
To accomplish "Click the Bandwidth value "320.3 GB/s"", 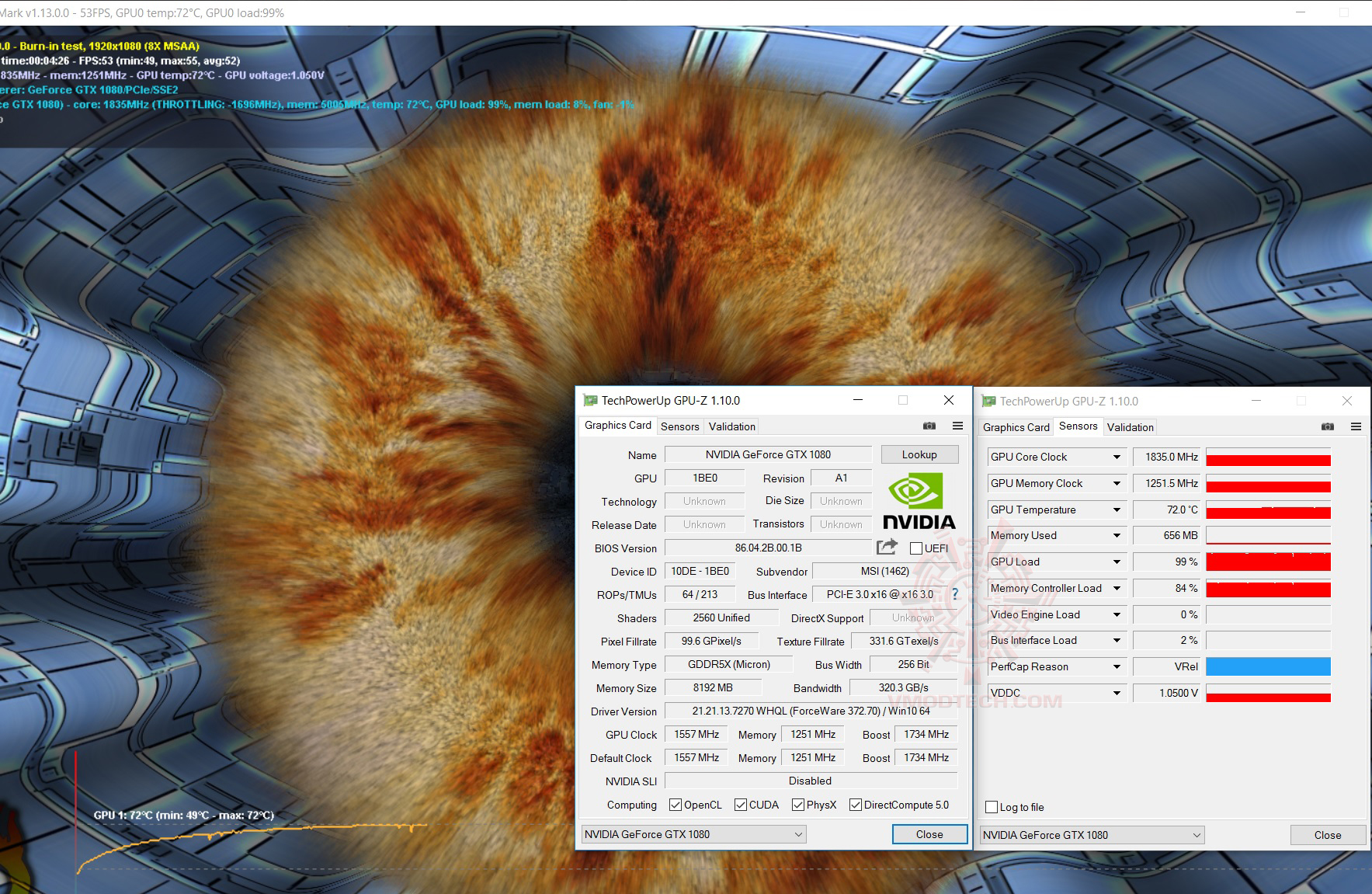I will point(904,687).
